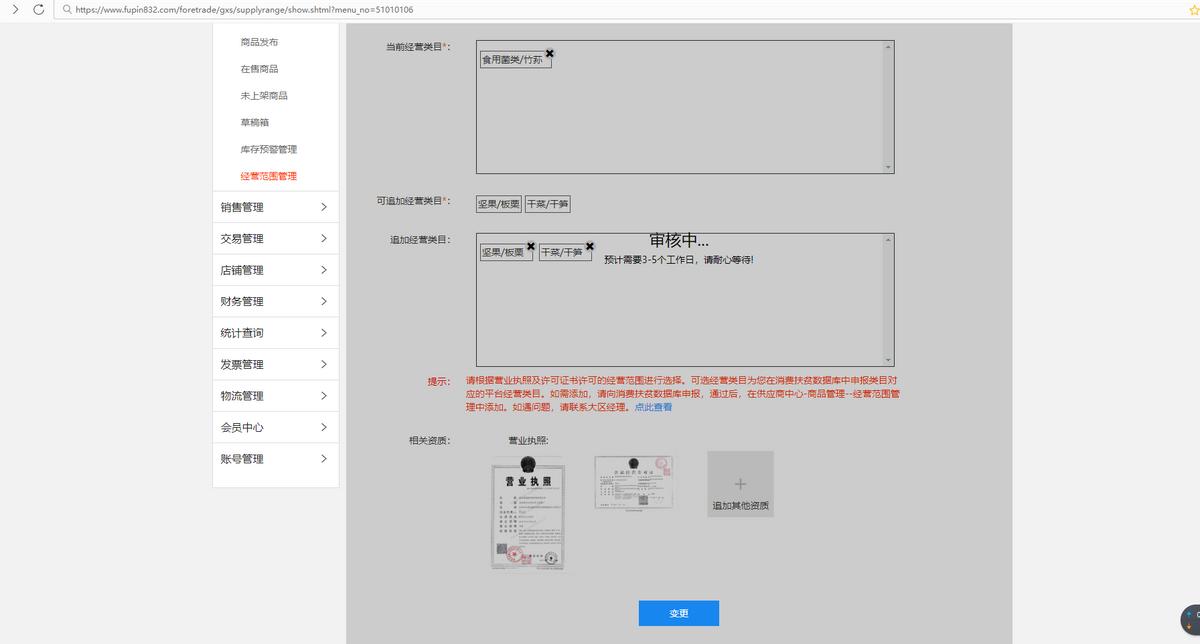Click the bookmark star in the address bar
This screenshot has height=644, width=1200.
point(1192,9)
